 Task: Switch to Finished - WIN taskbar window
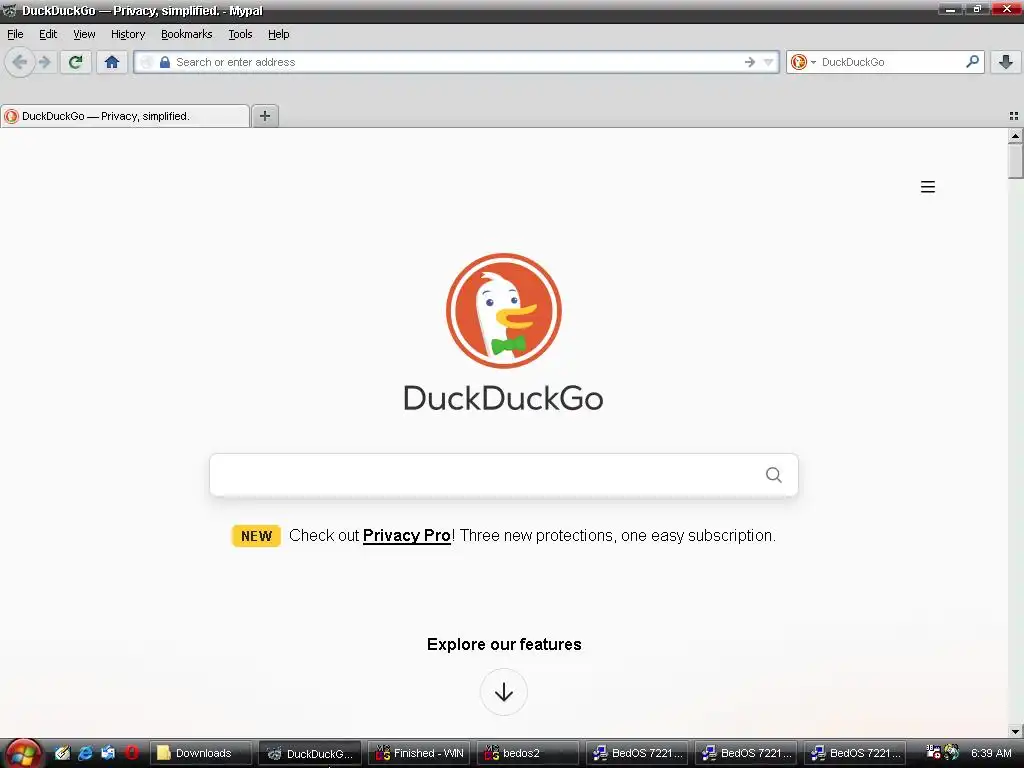[x=419, y=753]
